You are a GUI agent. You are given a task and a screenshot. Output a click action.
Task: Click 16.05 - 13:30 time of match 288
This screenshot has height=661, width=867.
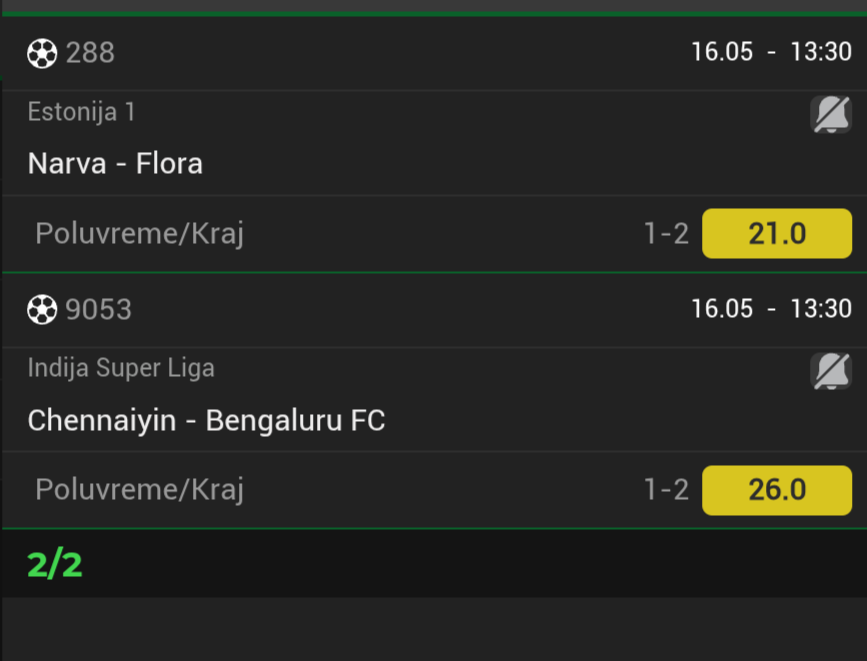click(x=771, y=52)
